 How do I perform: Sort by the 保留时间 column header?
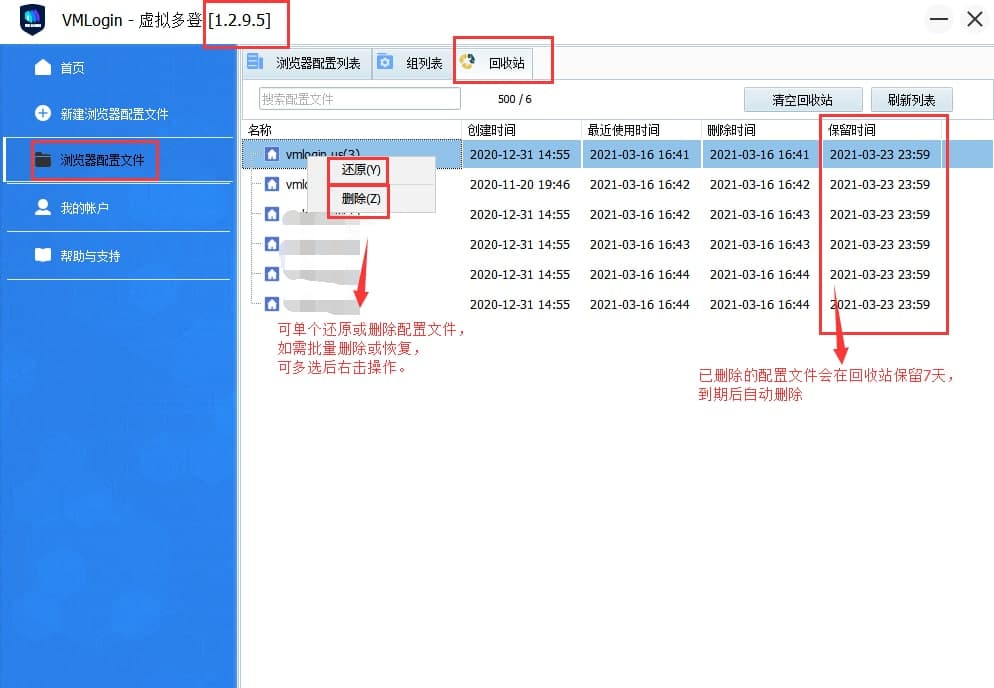tap(882, 130)
